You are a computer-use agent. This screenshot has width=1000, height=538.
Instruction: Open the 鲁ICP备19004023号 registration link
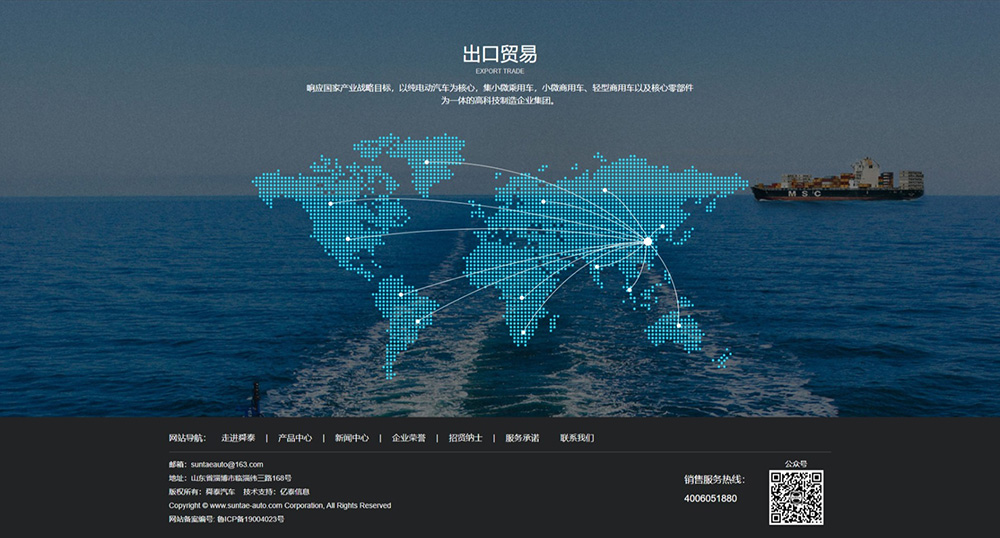tap(250, 519)
